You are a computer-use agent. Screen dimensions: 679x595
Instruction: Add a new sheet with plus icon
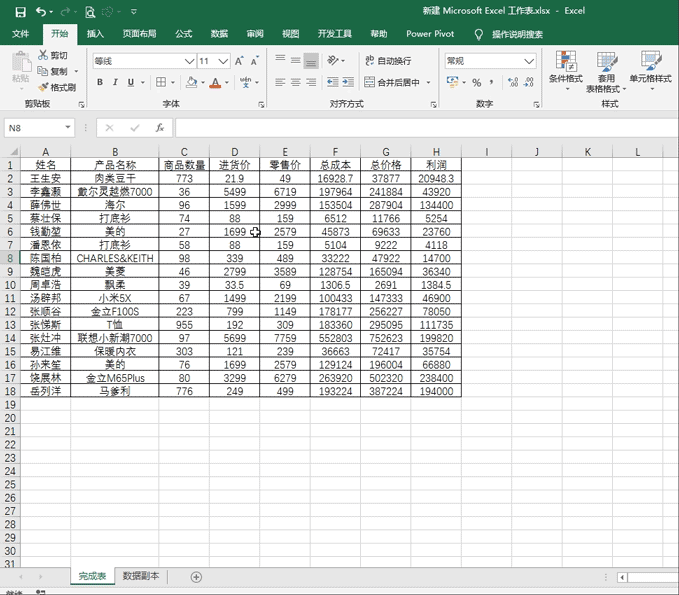(196, 577)
